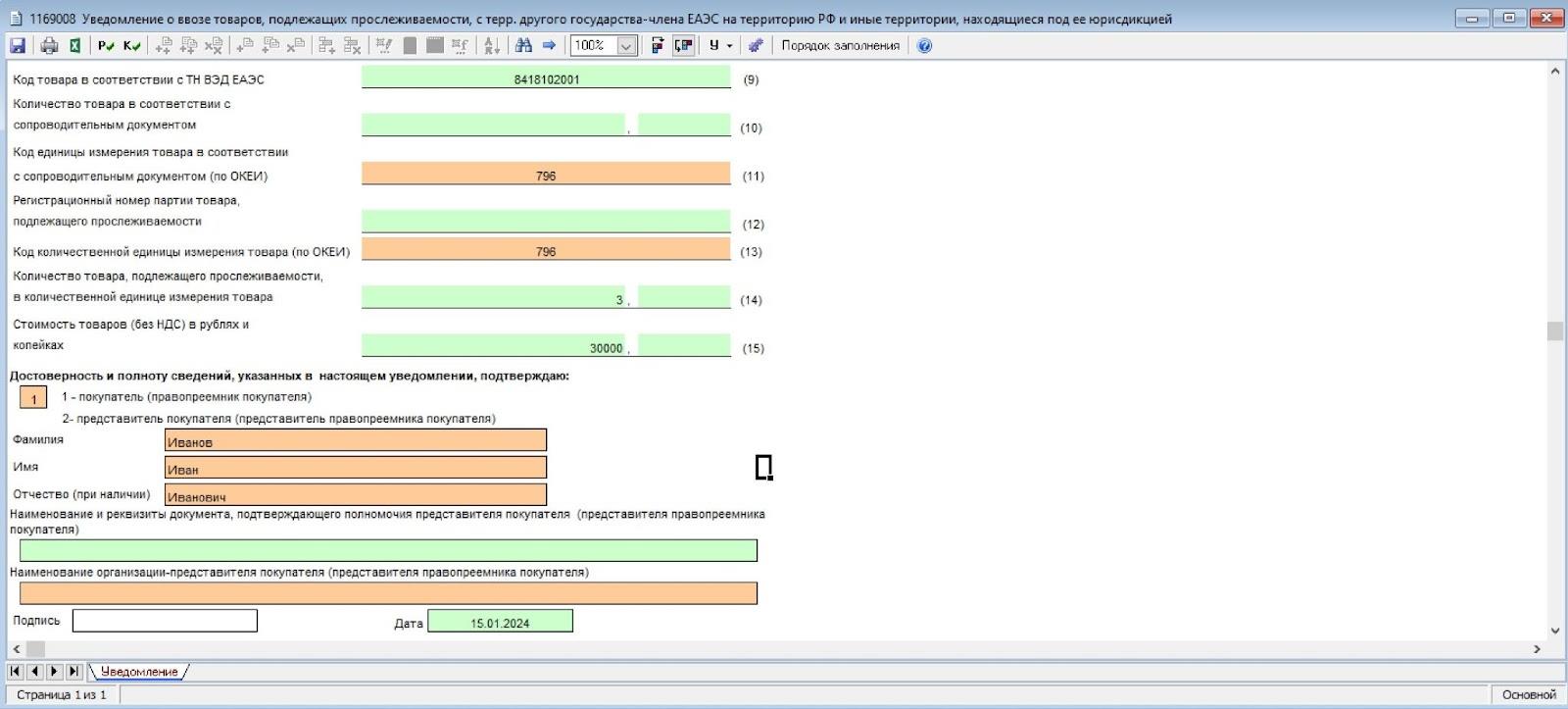
Task: Run the 'K' control check icon
Action: pyautogui.click(x=132, y=45)
